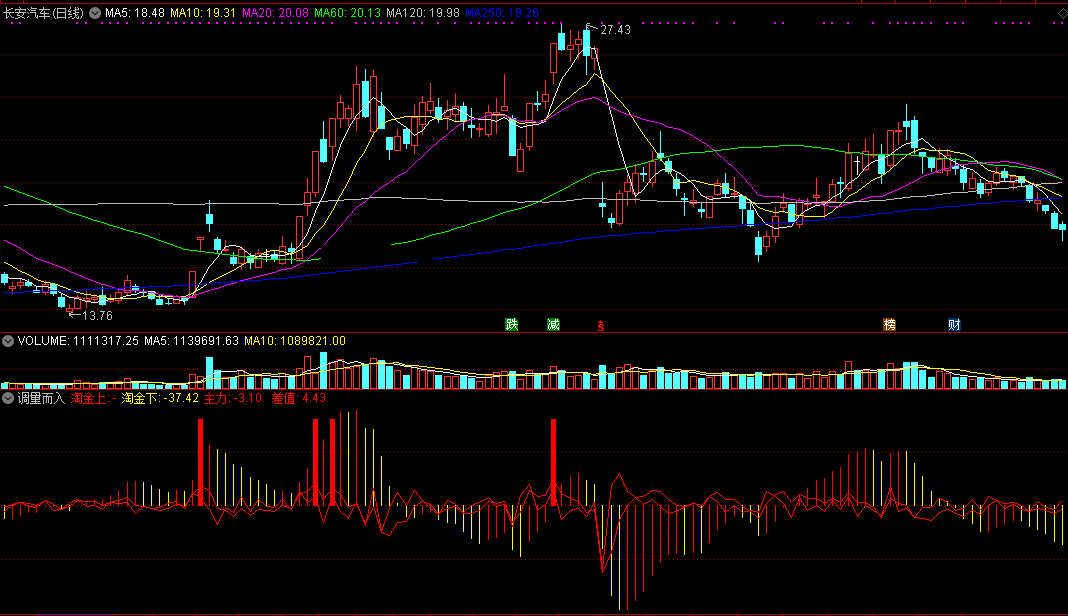
Task: Click the MA250: 19.26 label
Action: click(x=502, y=13)
